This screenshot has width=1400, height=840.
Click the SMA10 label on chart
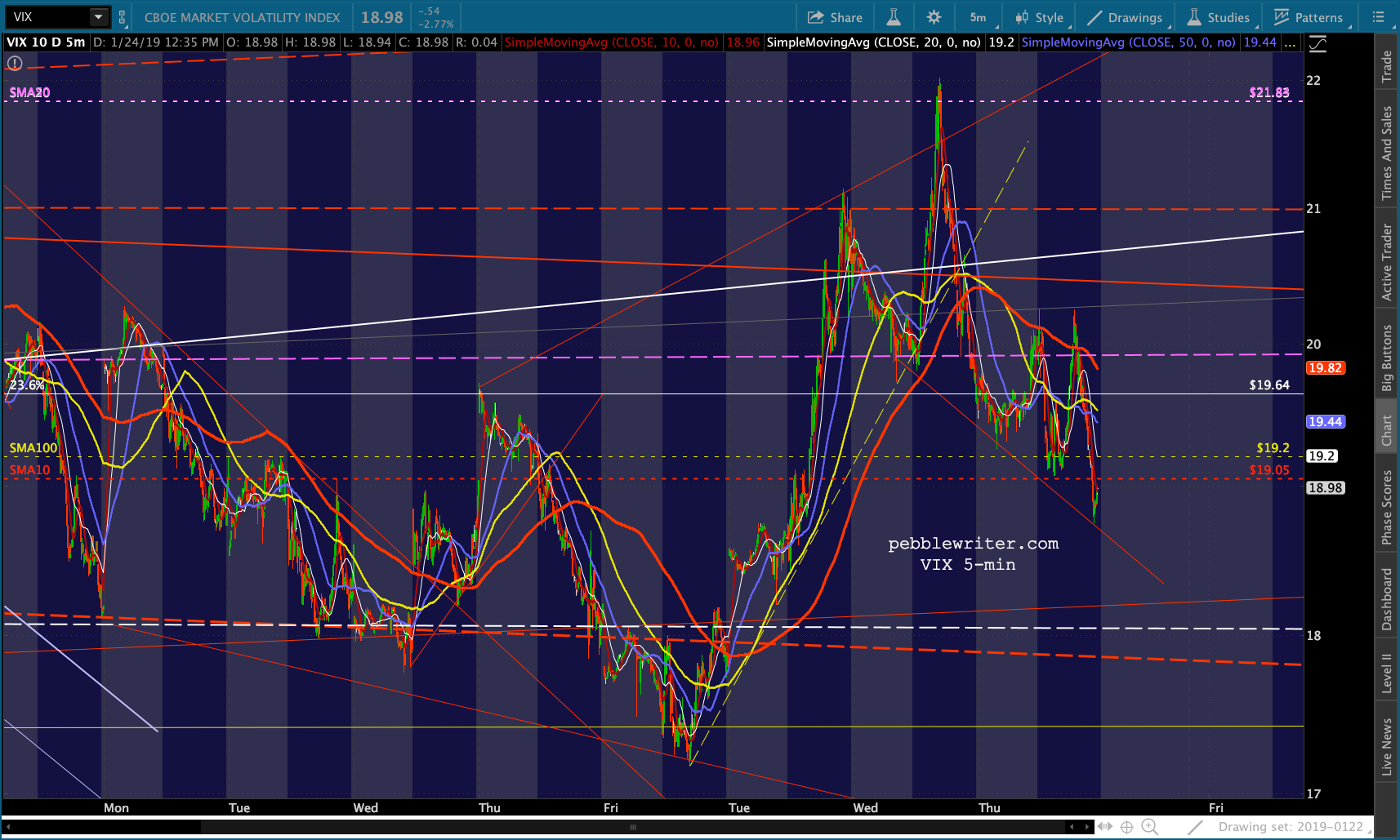tap(29, 470)
